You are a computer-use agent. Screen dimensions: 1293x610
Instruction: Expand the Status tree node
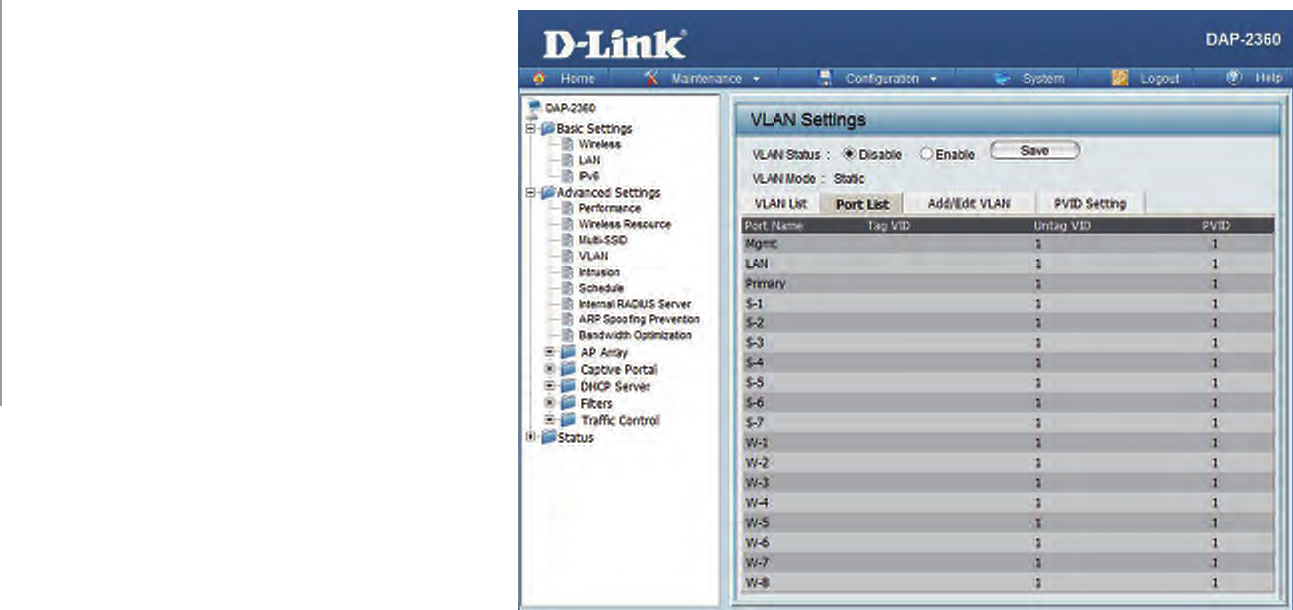point(531,438)
